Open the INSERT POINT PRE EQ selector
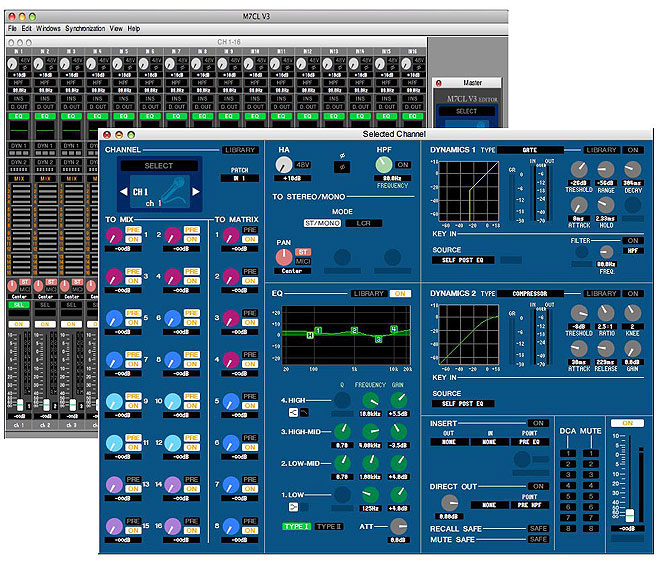Image resolution: width=660 pixels, height=563 pixels. pyautogui.click(x=530, y=442)
